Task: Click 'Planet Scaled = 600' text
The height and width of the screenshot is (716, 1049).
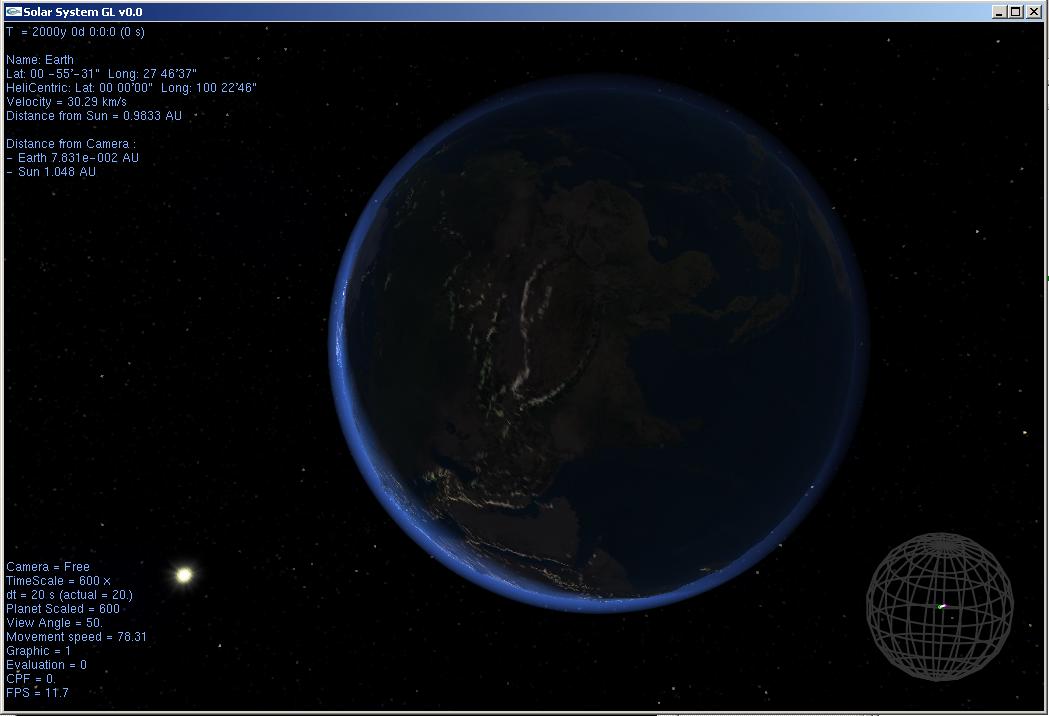Action: (63, 609)
